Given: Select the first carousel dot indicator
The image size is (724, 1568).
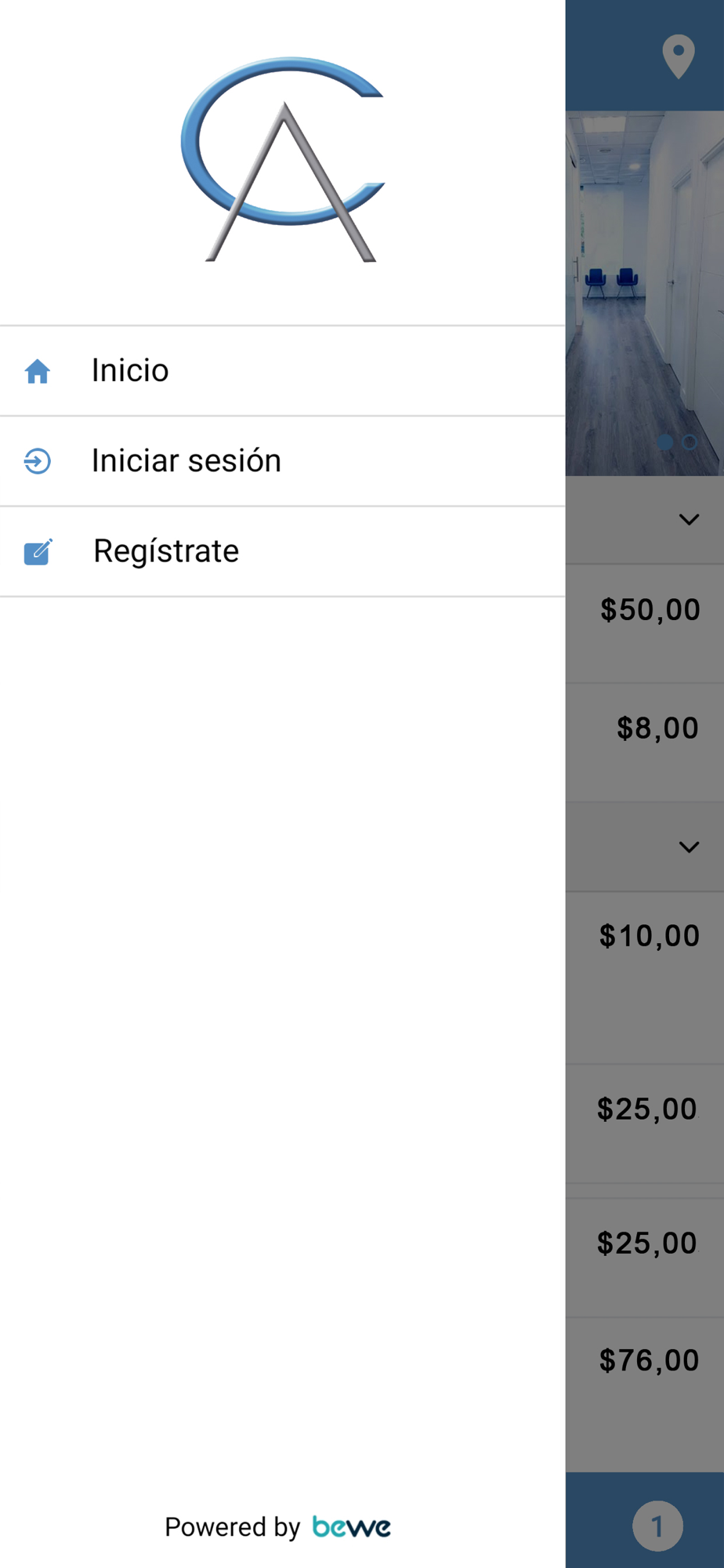Looking at the screenshot, I should pos(664,442).
